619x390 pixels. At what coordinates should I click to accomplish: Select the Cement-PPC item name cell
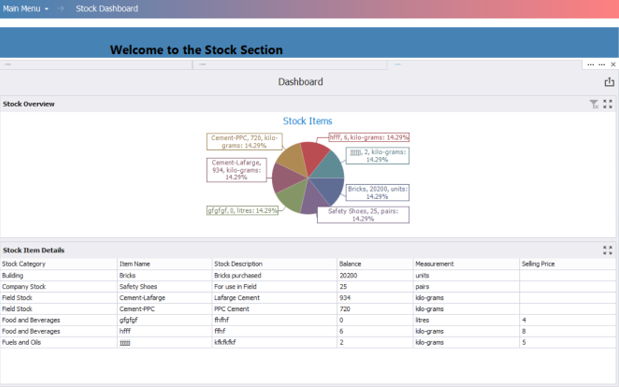(x=165, y=309)
